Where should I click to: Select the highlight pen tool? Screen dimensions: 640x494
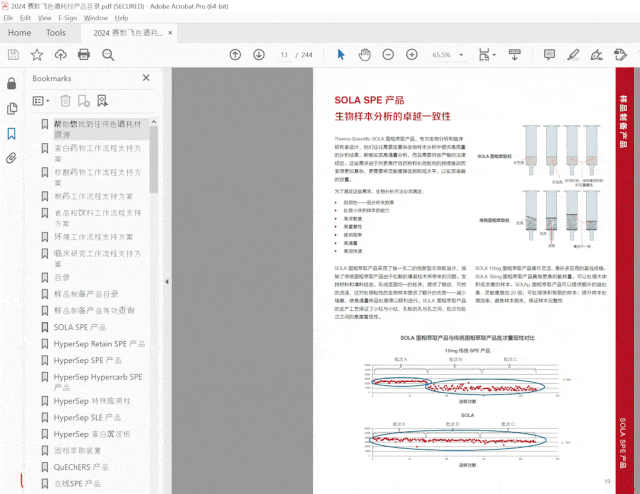point(573,55)
